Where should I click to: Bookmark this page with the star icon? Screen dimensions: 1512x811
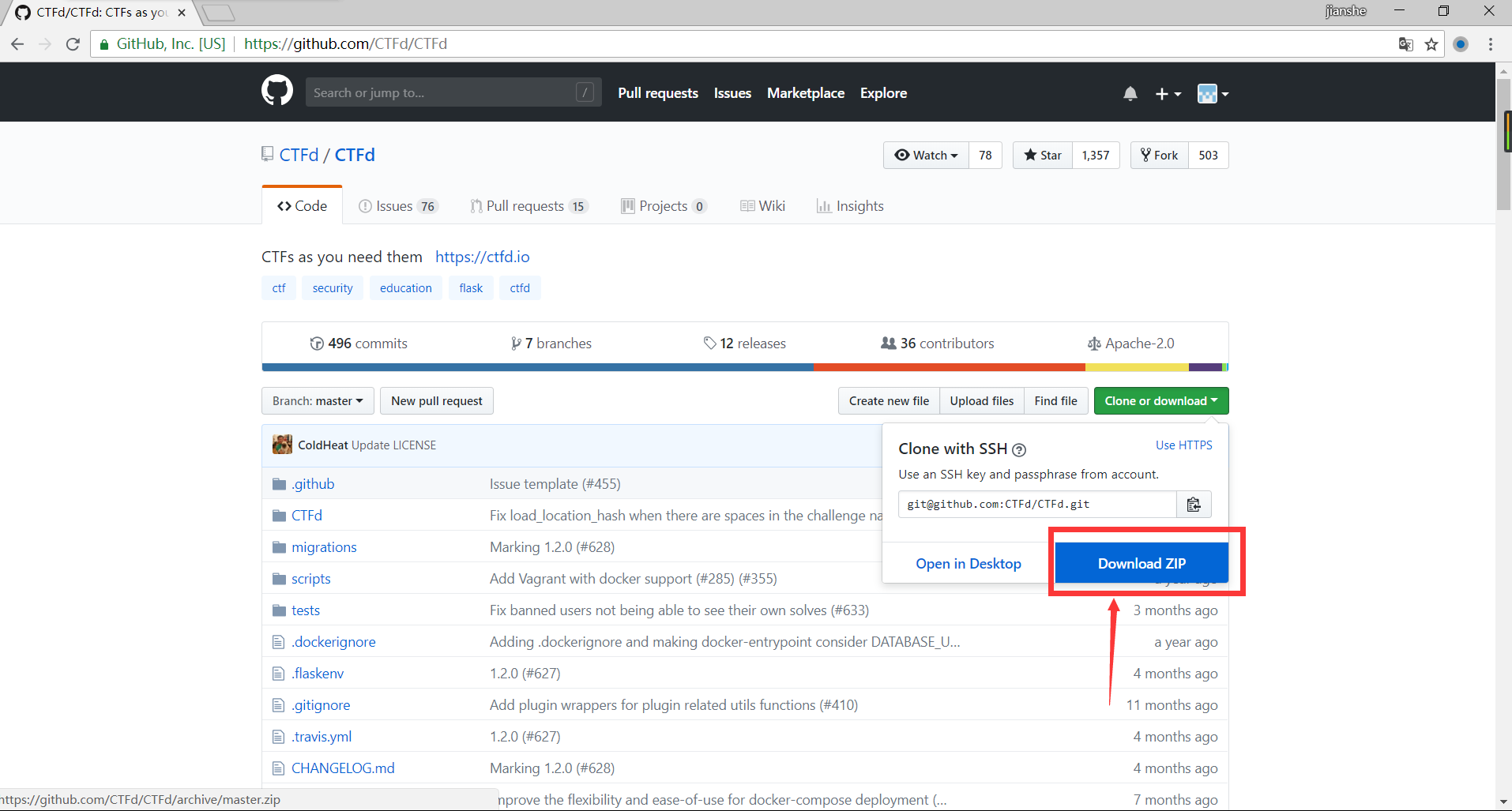(x=1431, y=44)
